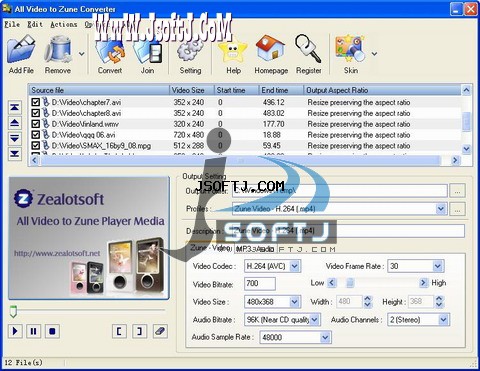Screen dimensions: 480x371
Task: Increase bitrate with High slider arrow
Action: pyautogui.click(x=423, y=283)
